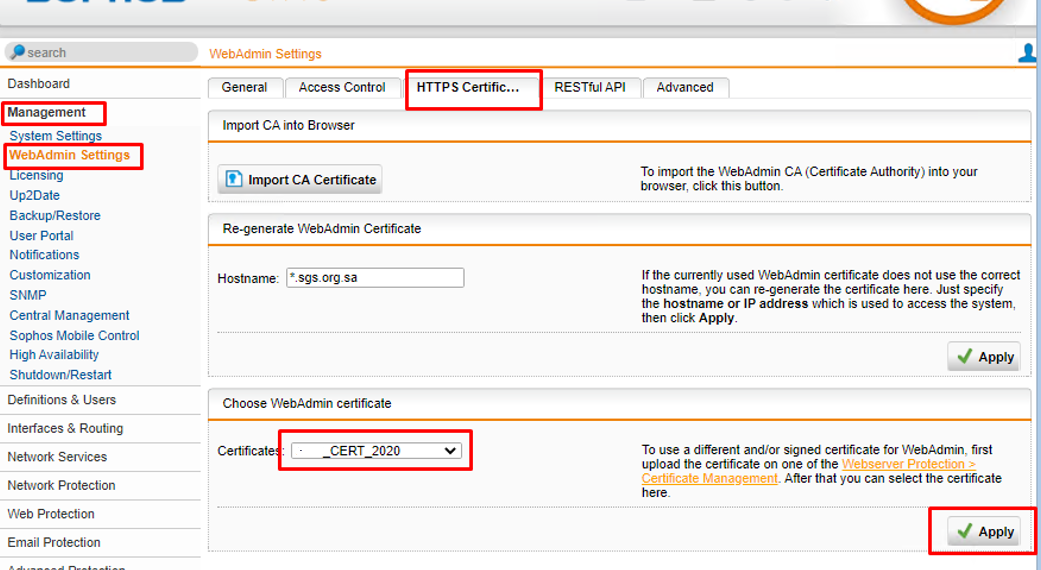Click the Hostname input field
Viewport: 1041px width, 570px height.
375,277
